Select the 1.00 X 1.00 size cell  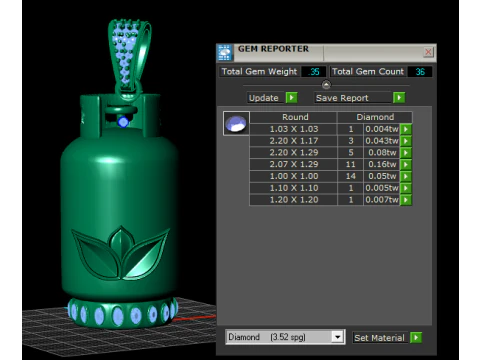(293, 176)
